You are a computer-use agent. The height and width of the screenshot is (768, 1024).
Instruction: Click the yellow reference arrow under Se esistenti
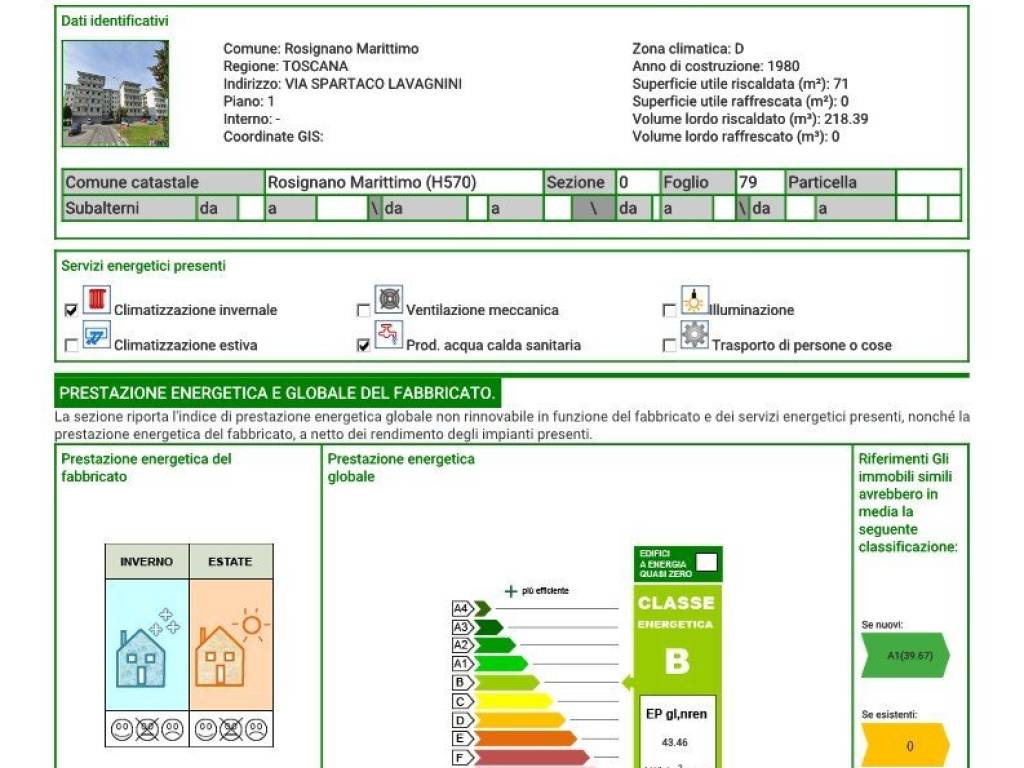905,745
